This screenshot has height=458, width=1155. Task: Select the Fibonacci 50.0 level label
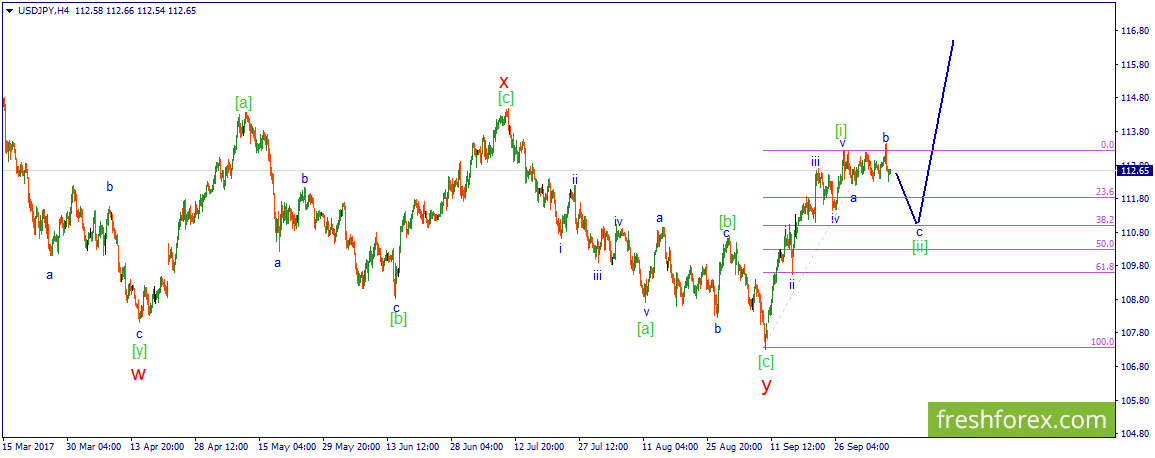1105,244
